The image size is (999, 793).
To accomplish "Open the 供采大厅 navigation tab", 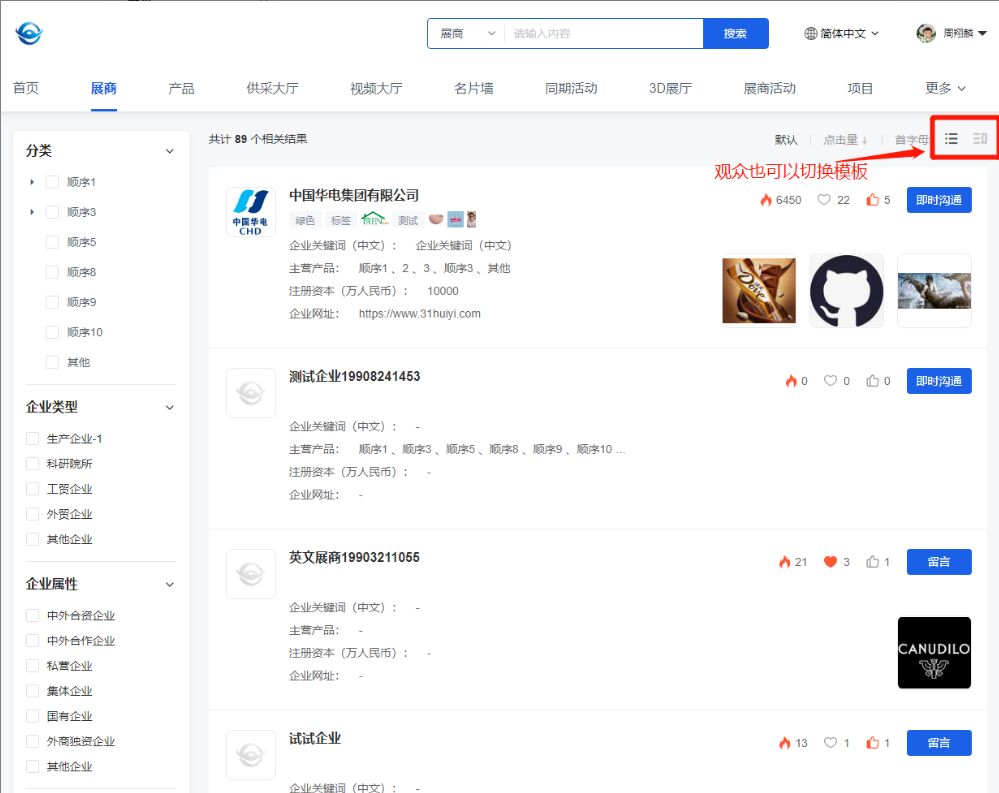I will tap(272, 88).
